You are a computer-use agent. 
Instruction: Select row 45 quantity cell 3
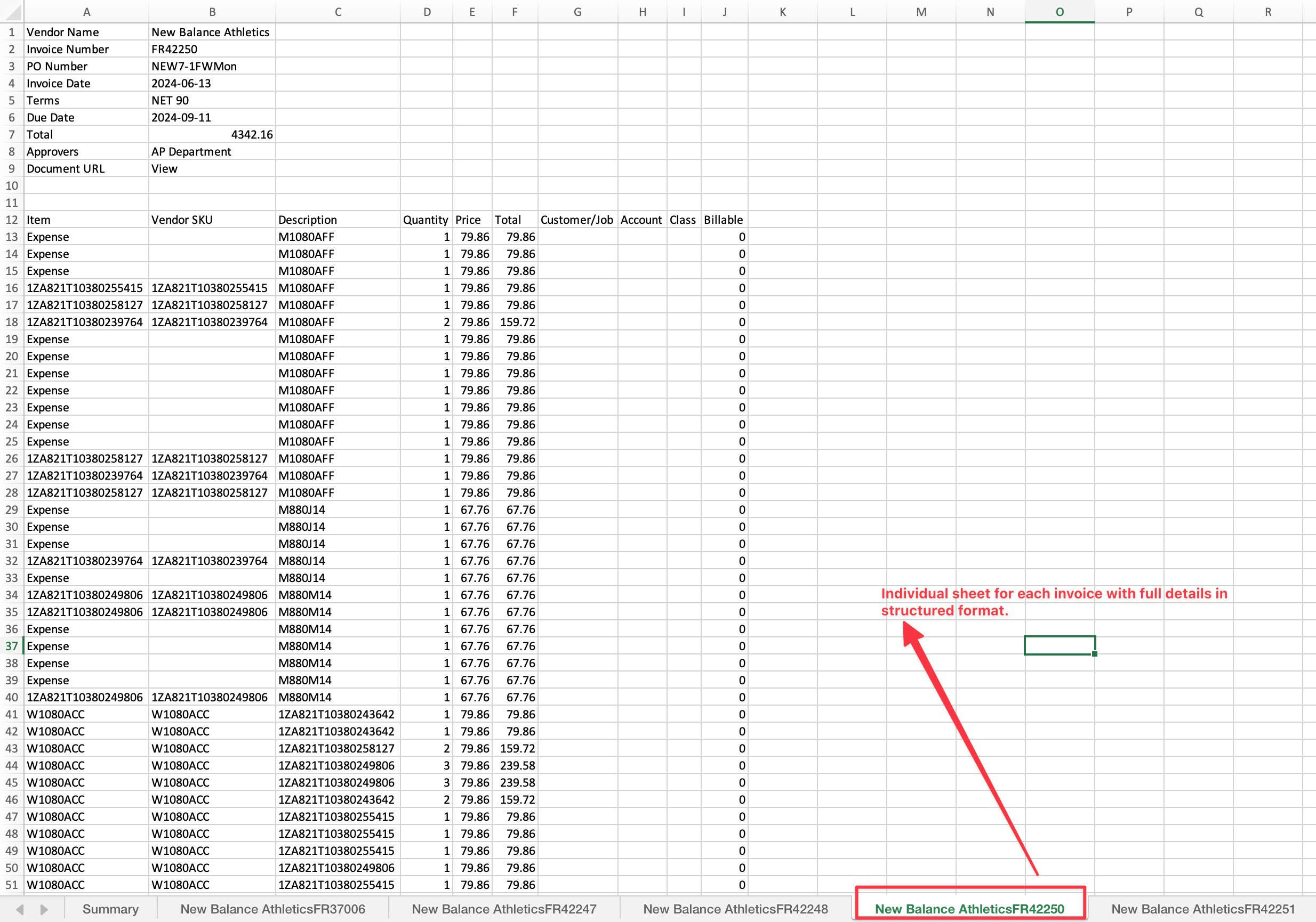[427, 783]
